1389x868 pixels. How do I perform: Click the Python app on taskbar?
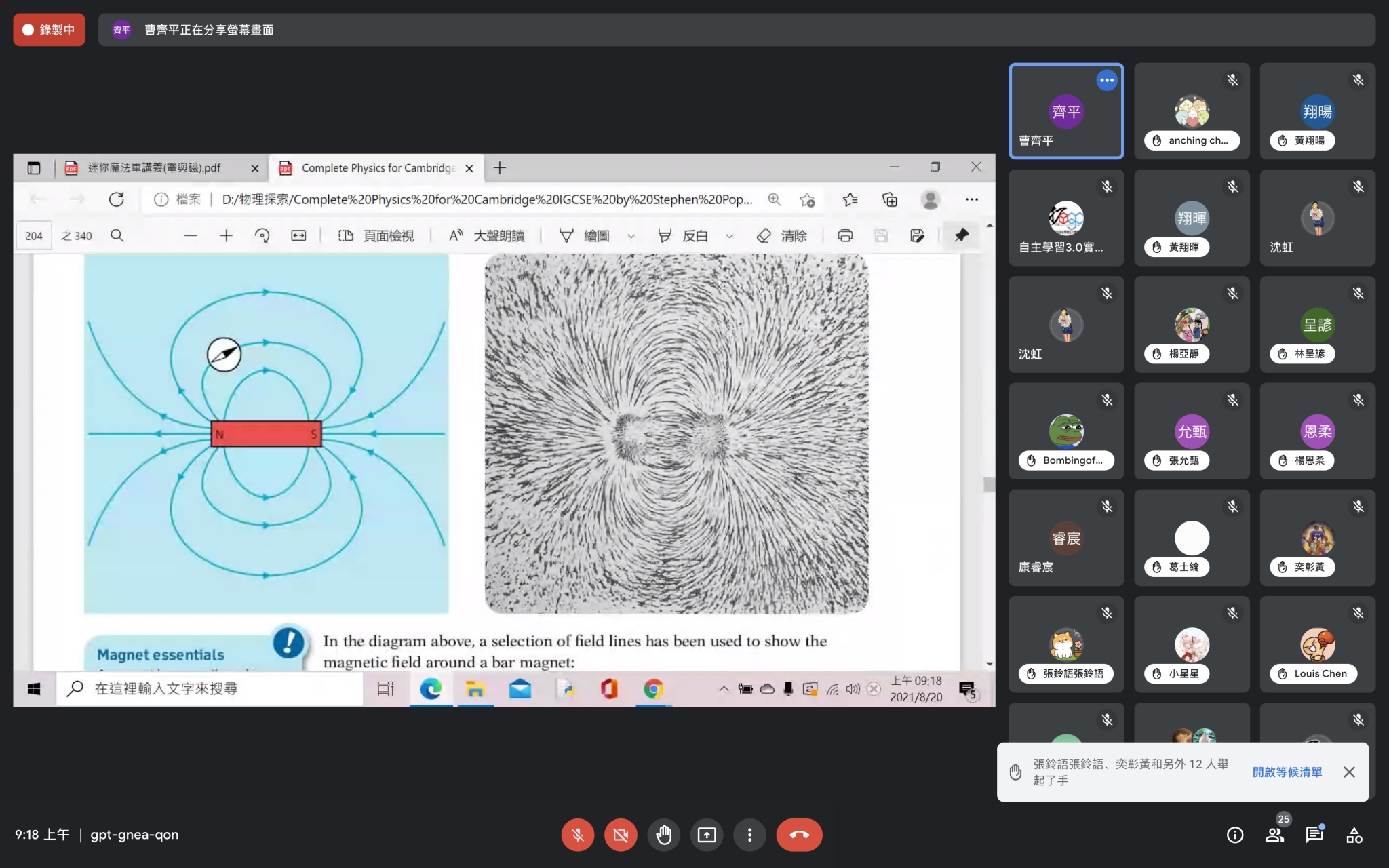(x=565, y=689)
